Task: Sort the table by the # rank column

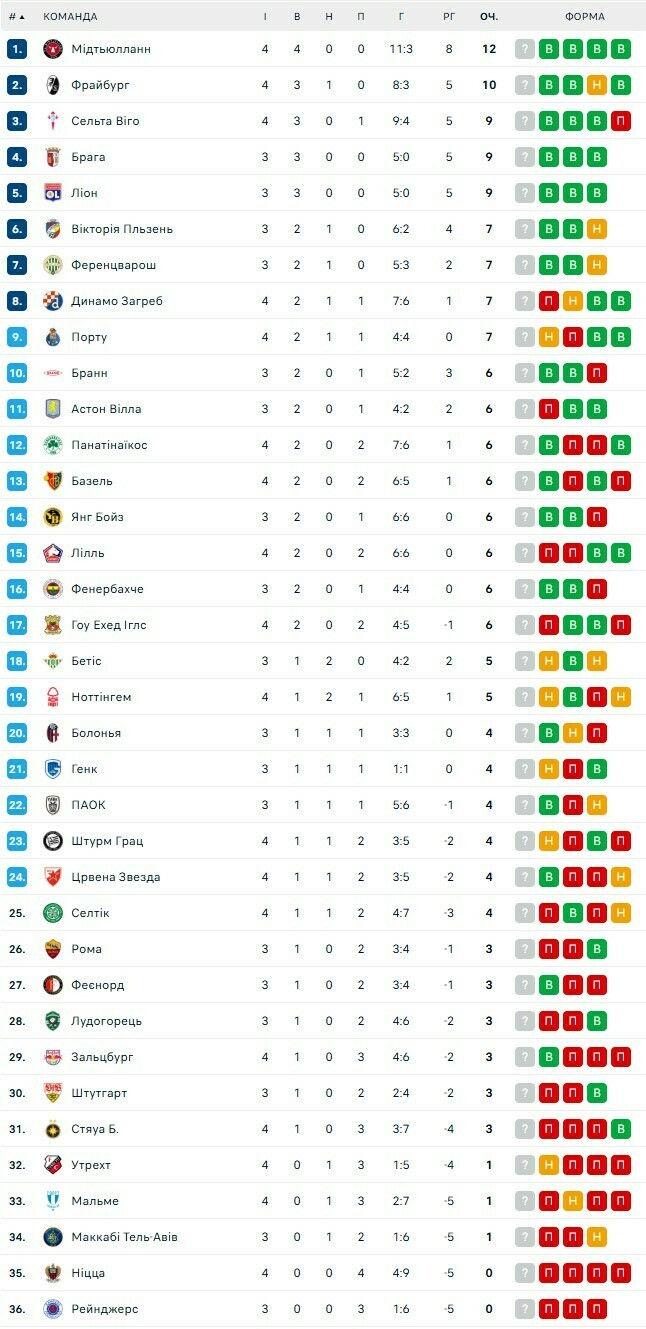Action: (x=16, y=16)
